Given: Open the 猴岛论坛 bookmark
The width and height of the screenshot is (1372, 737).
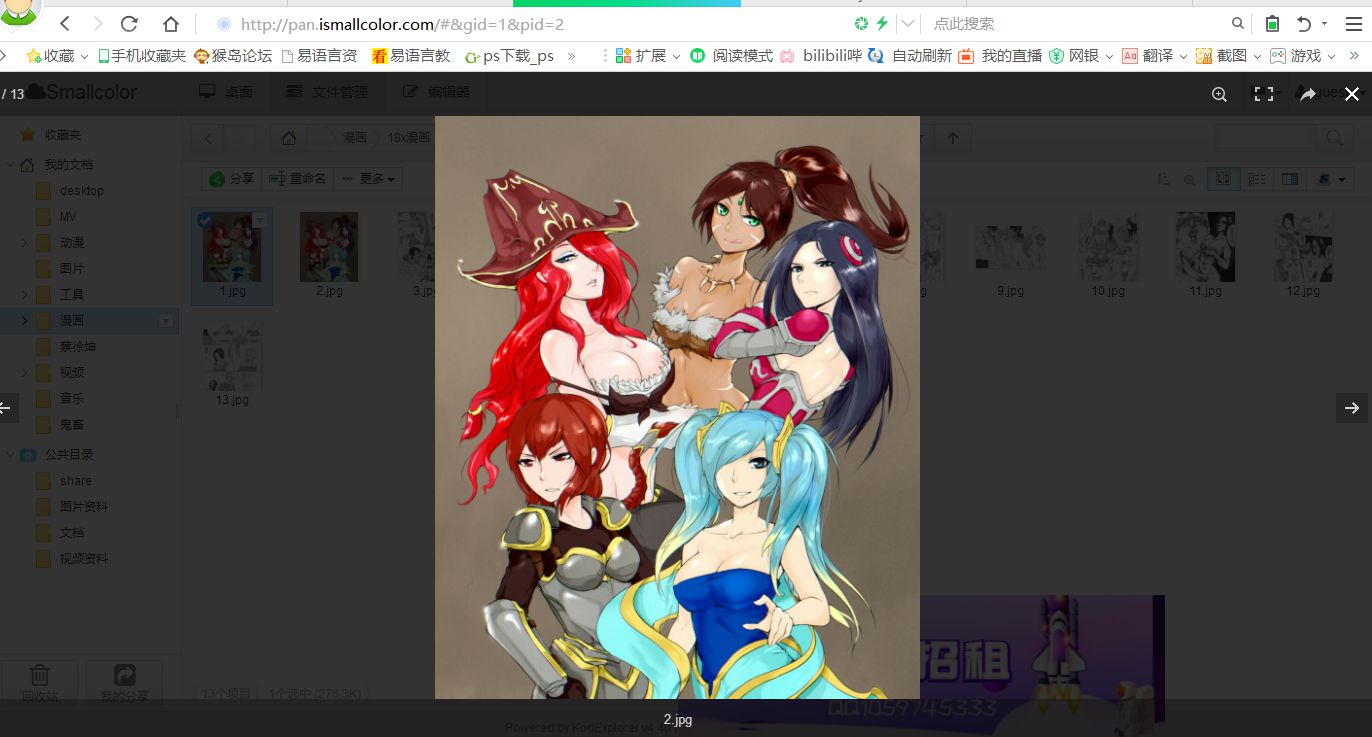Looking at the screenshot, I should [x=233, y=56].
